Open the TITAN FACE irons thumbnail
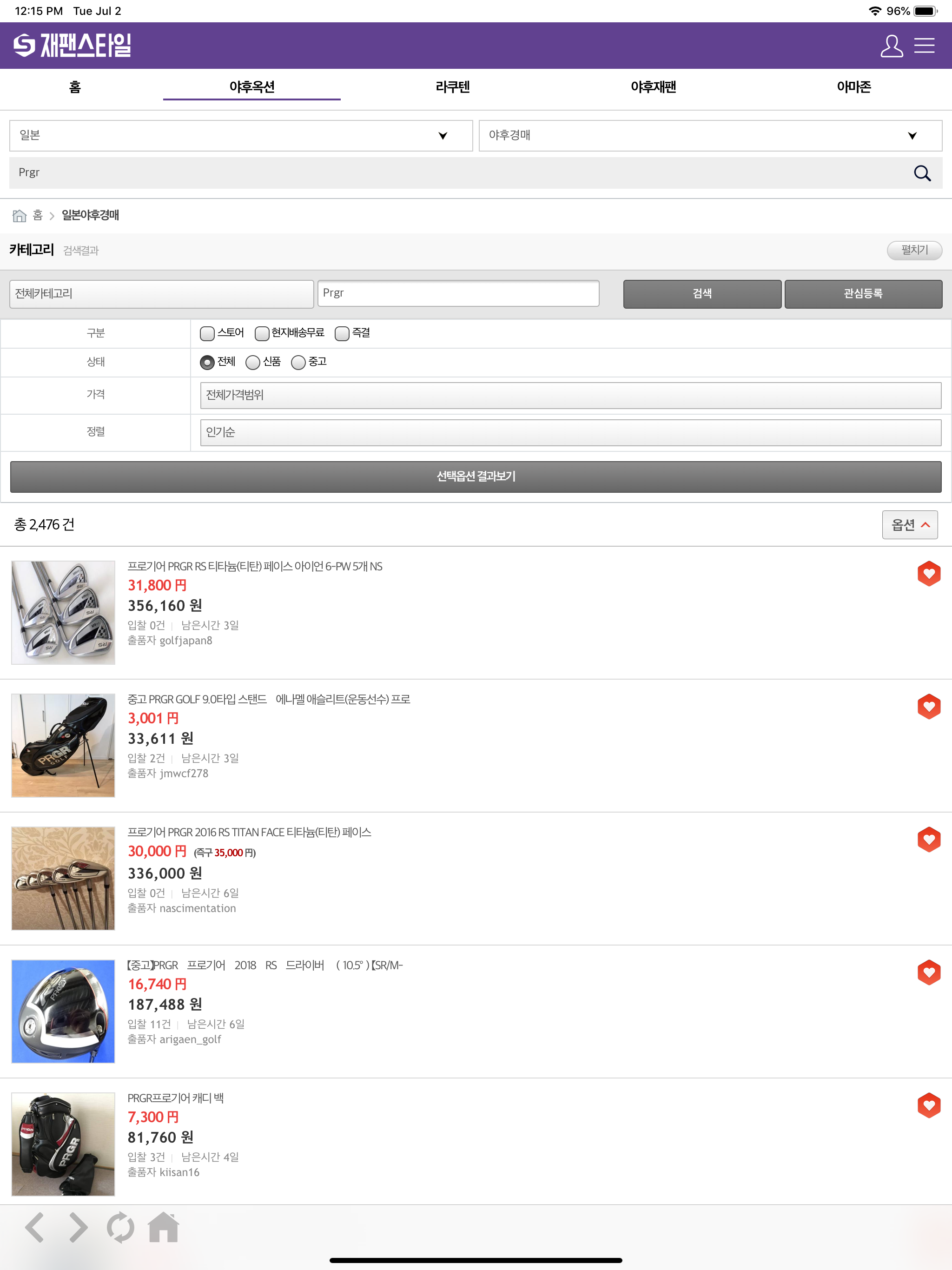 click(x=63, y=879)
